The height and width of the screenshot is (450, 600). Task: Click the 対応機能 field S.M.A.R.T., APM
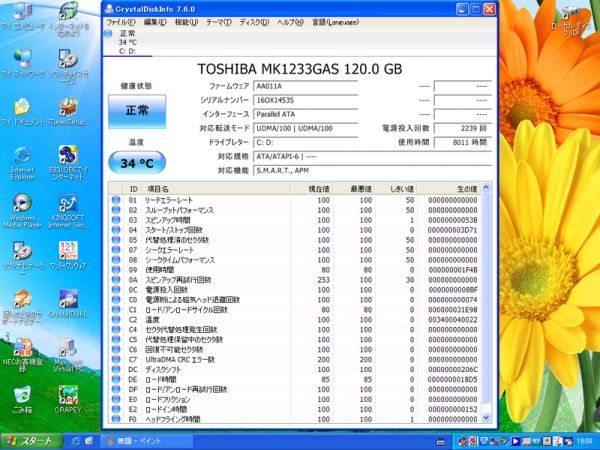(372, 171)
